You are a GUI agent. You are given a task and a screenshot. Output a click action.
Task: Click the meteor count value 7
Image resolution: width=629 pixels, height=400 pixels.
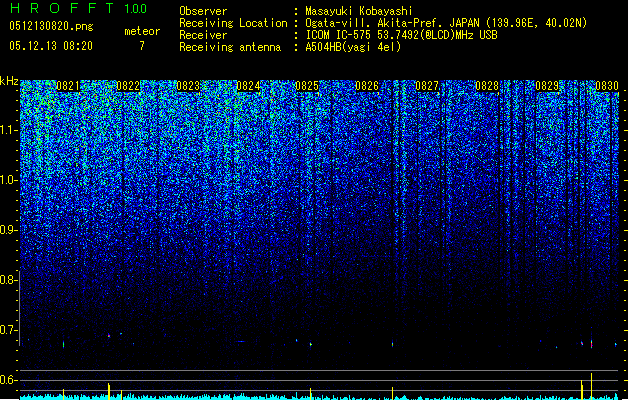(142, 46)
